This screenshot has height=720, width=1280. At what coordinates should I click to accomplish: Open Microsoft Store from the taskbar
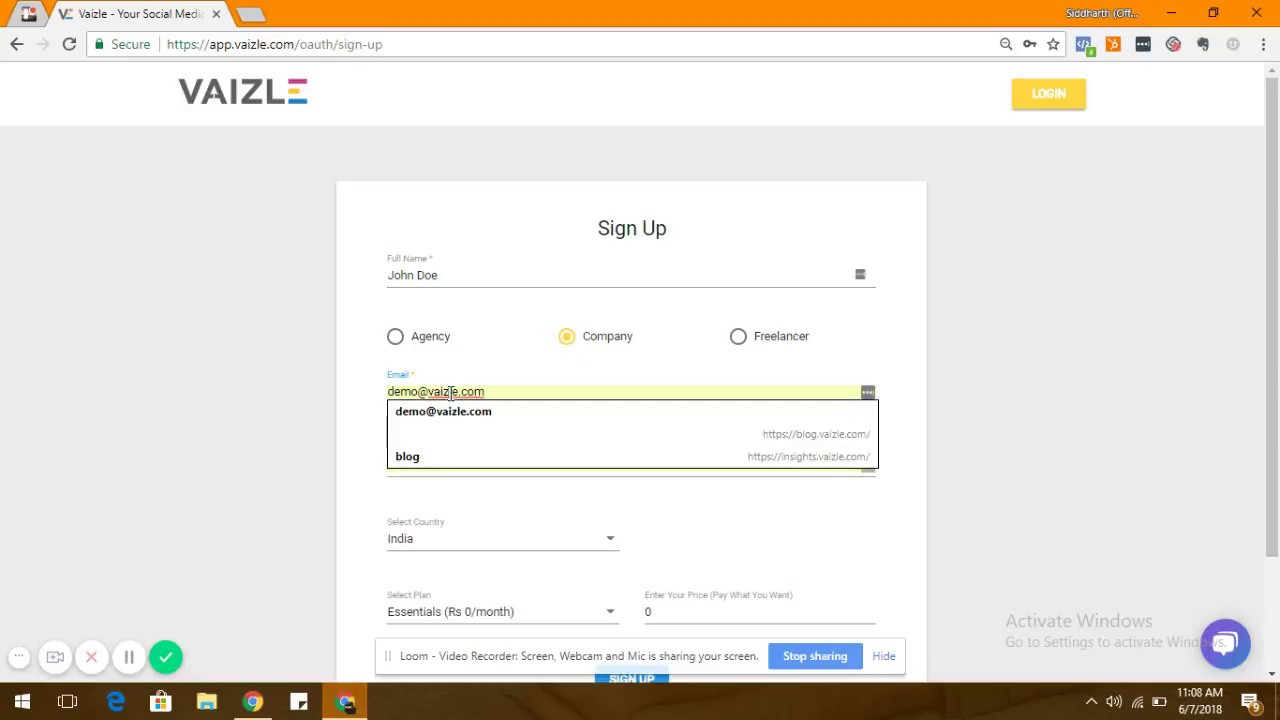click(160, 702)
